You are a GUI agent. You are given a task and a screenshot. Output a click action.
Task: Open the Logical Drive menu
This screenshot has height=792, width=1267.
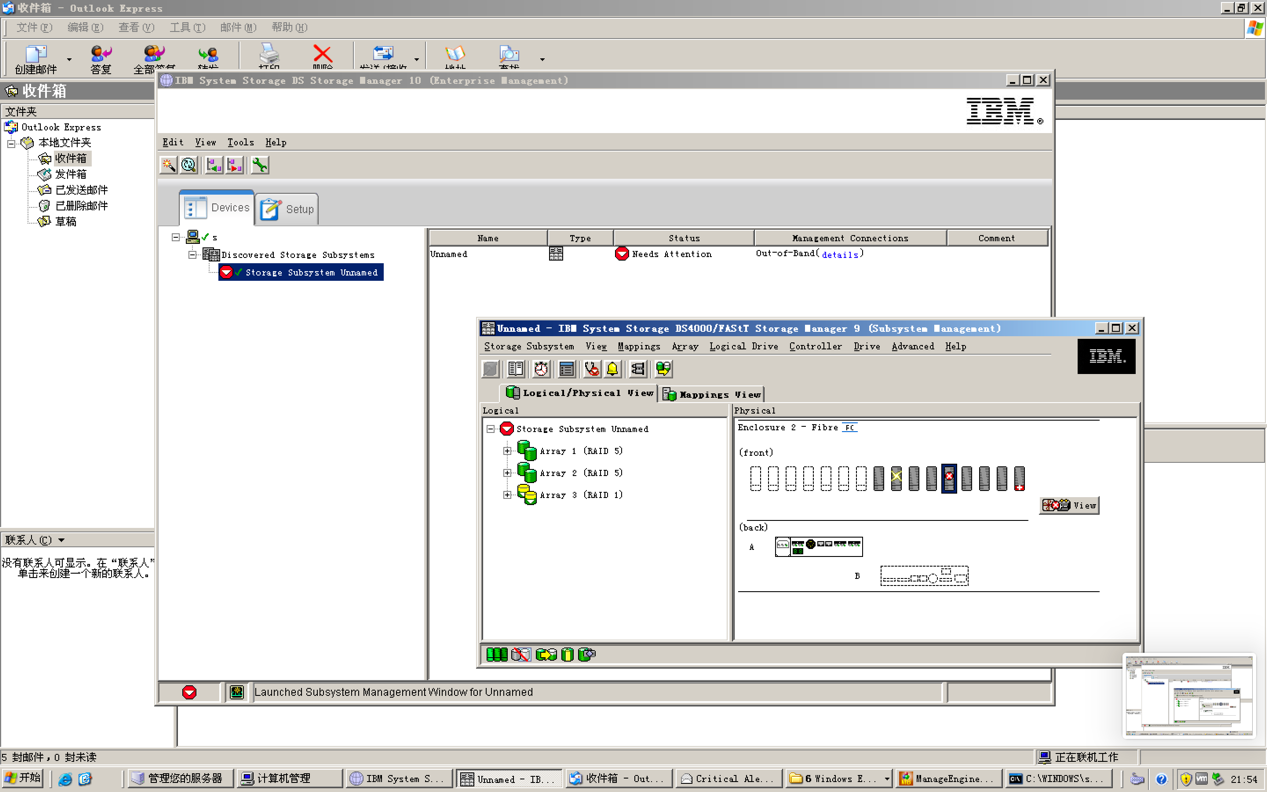[743, 347]
